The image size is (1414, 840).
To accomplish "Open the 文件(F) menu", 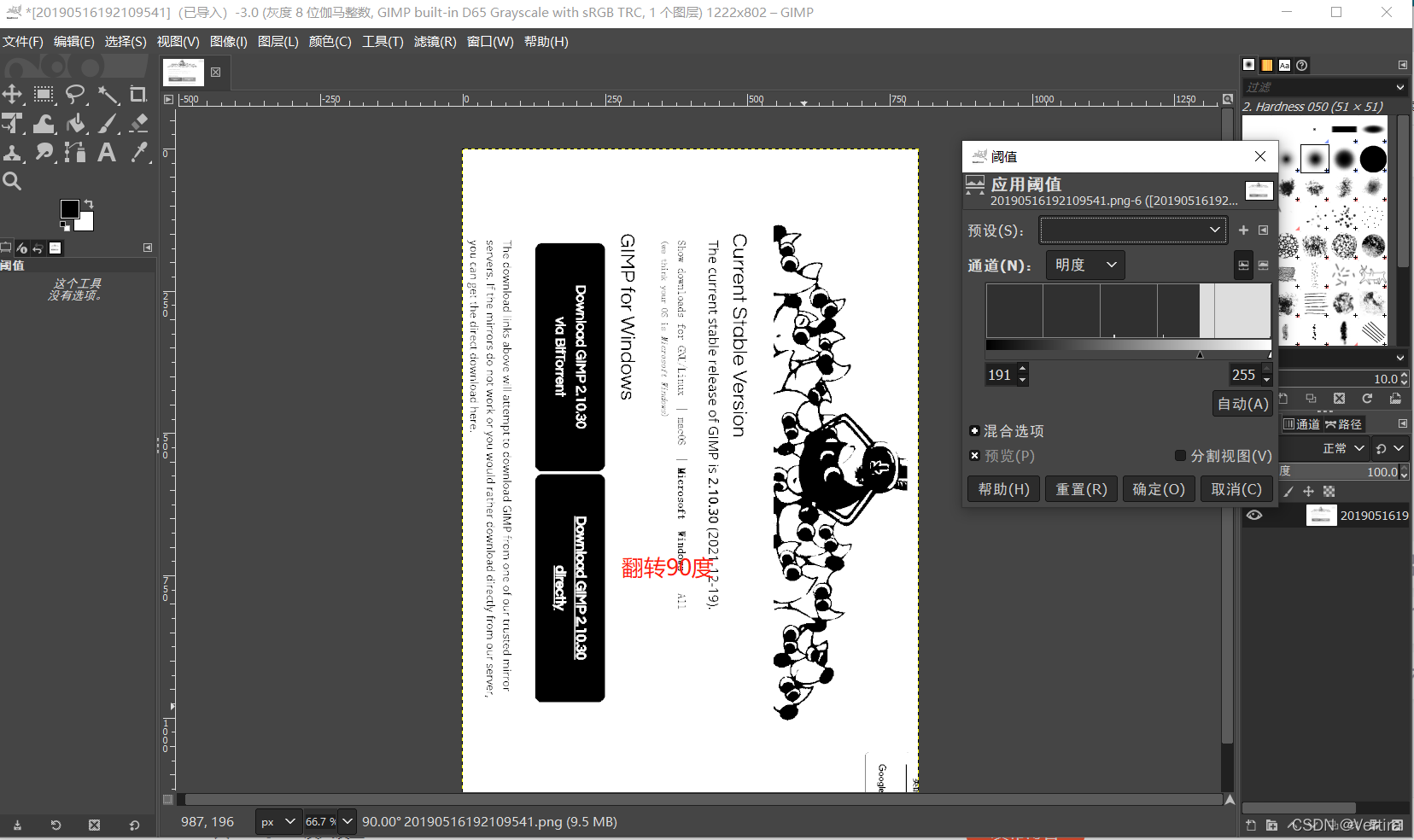I will [x=23, y=42].
